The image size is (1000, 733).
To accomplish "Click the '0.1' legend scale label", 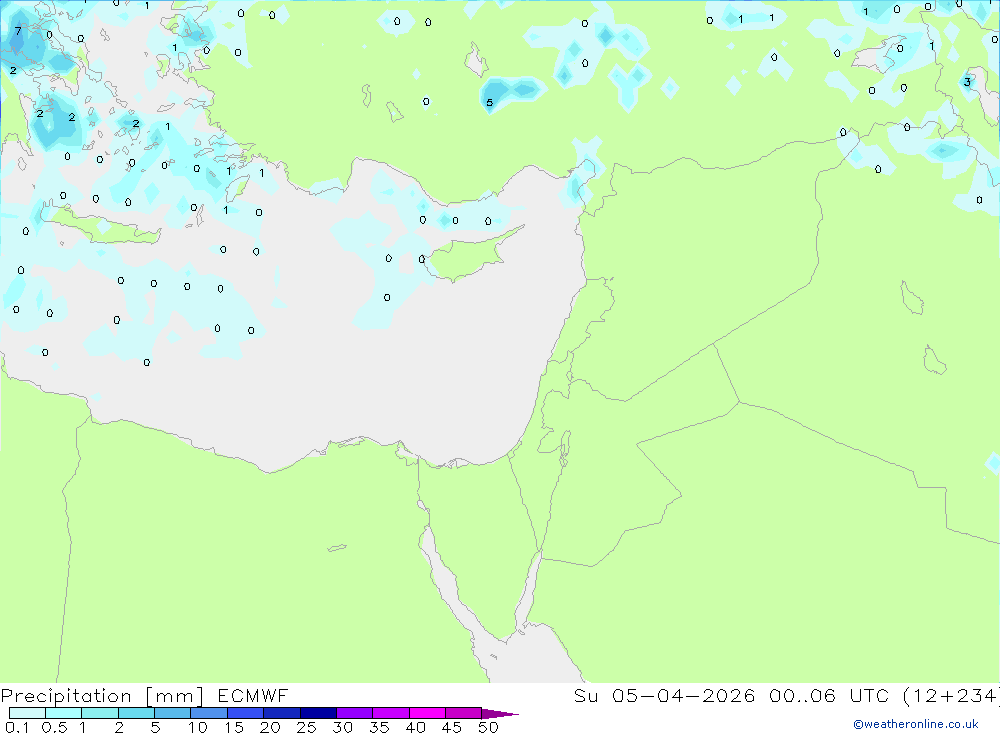I will click(17, 727).
